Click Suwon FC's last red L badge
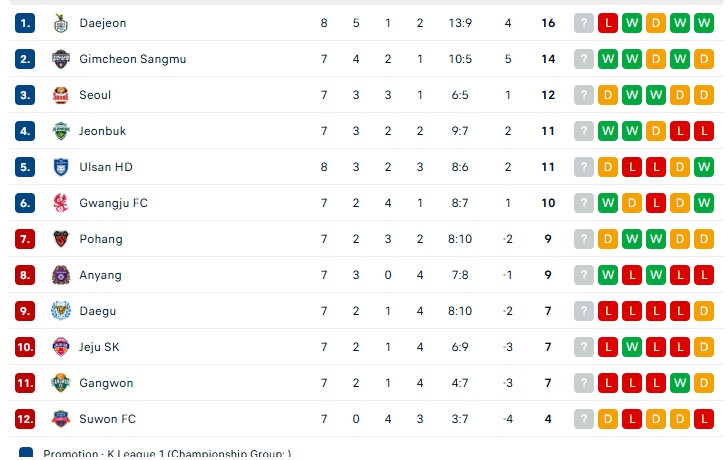The width and height of the screenshot is (728, 460). 704,419
